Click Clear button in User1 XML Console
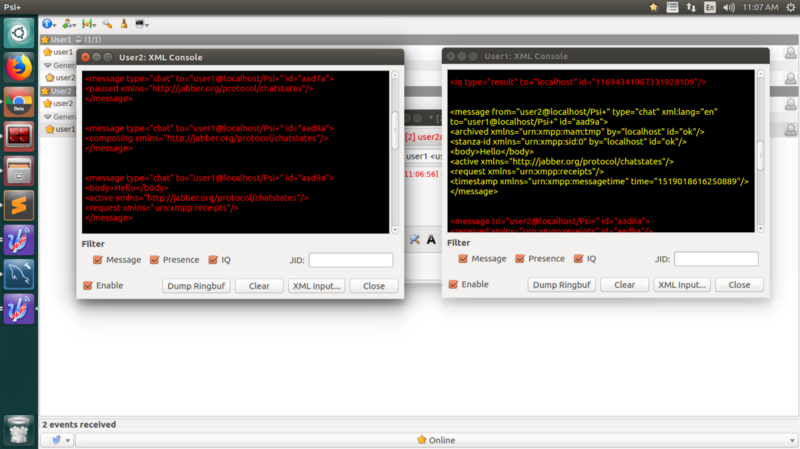 tap(624, 285)
